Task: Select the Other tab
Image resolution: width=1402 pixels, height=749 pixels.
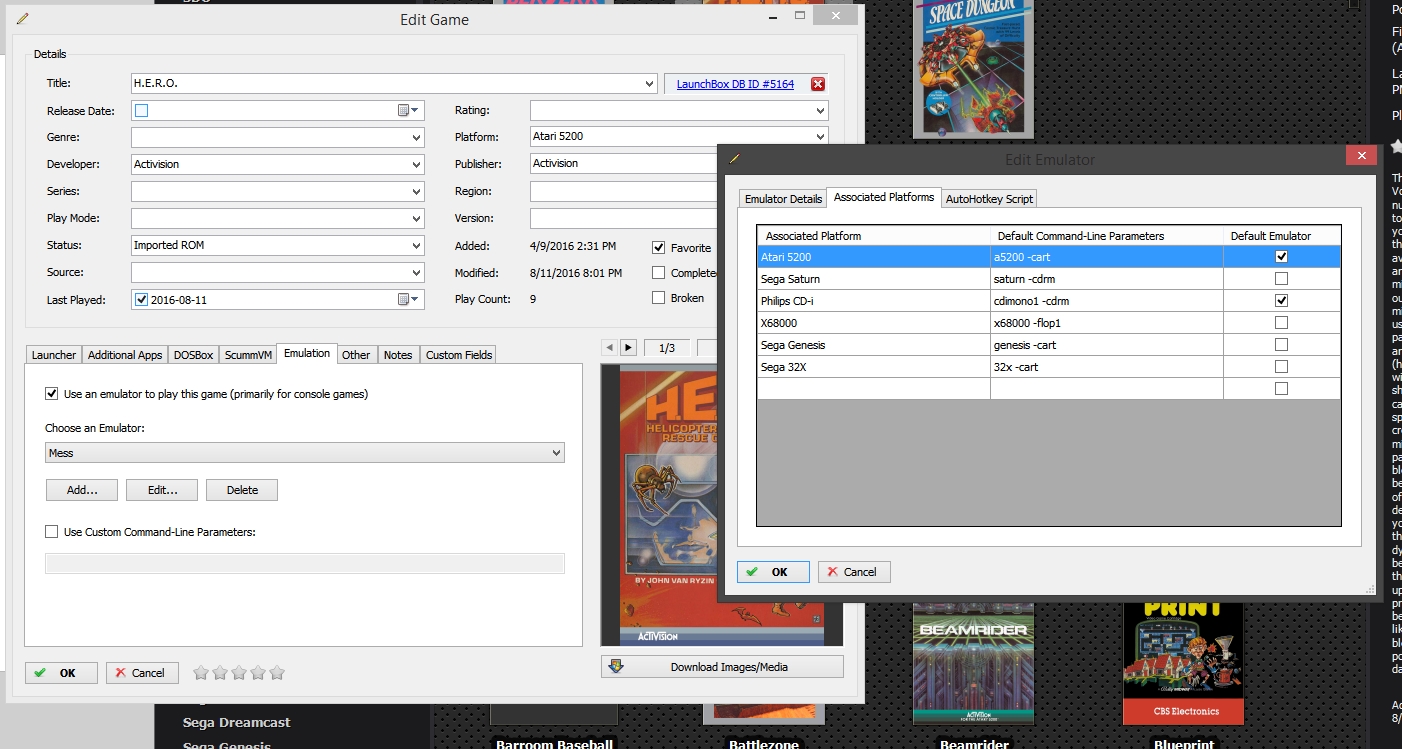Action: point(356,355)
